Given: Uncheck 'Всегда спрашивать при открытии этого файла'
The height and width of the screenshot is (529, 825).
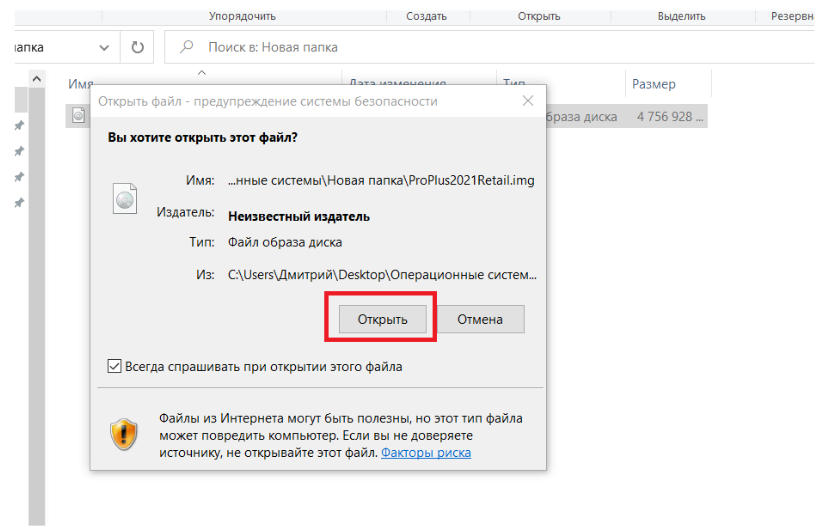Looking at the screenshot, I should pos(114,367).
